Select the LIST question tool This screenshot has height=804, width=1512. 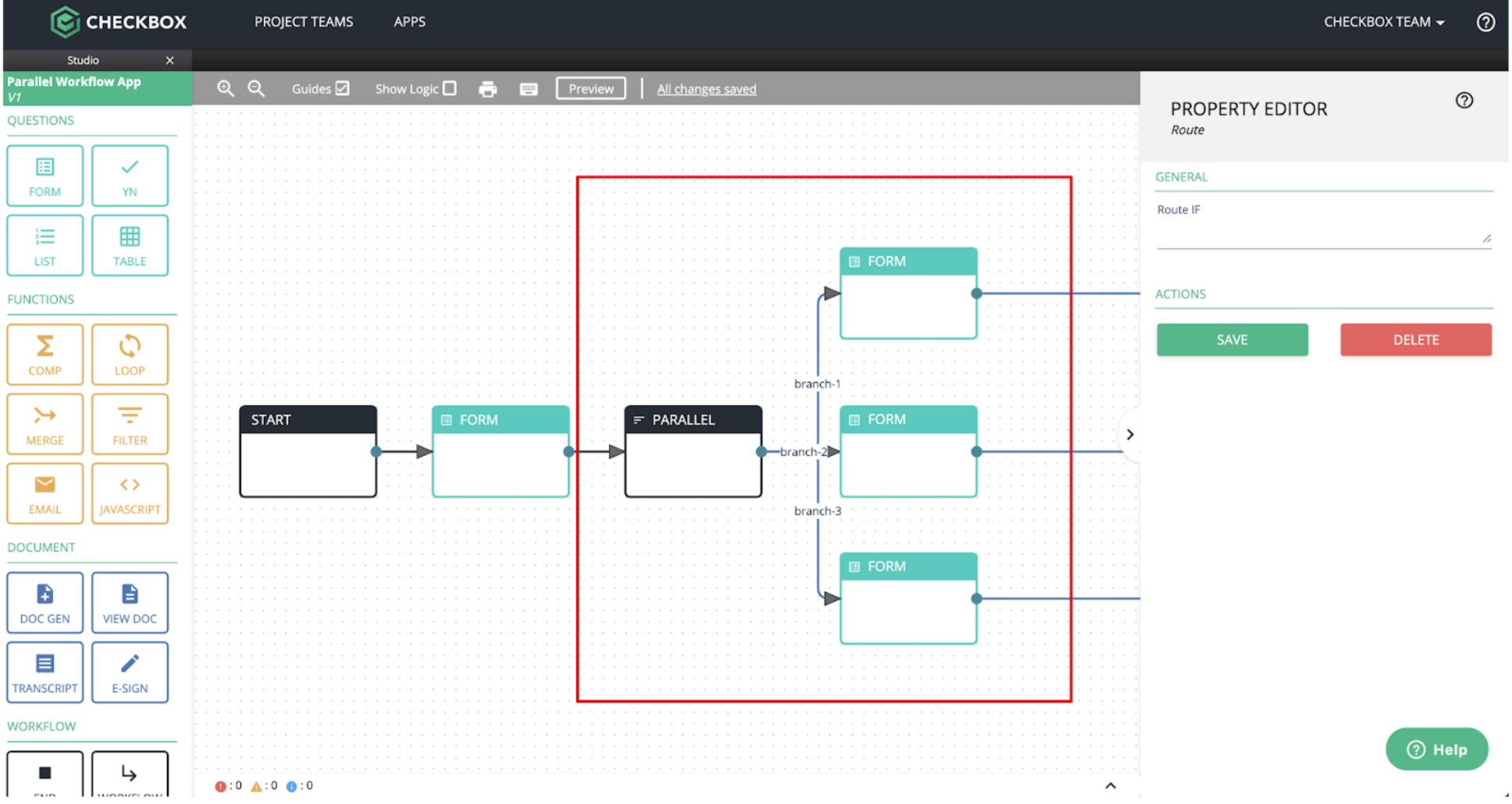(x=45, y=245)
